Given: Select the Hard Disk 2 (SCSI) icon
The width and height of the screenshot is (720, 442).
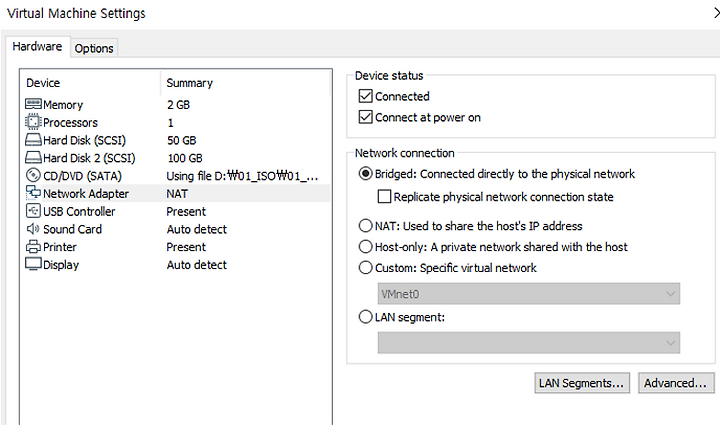Looking at the screenshot, I should [x=33, y=158].
